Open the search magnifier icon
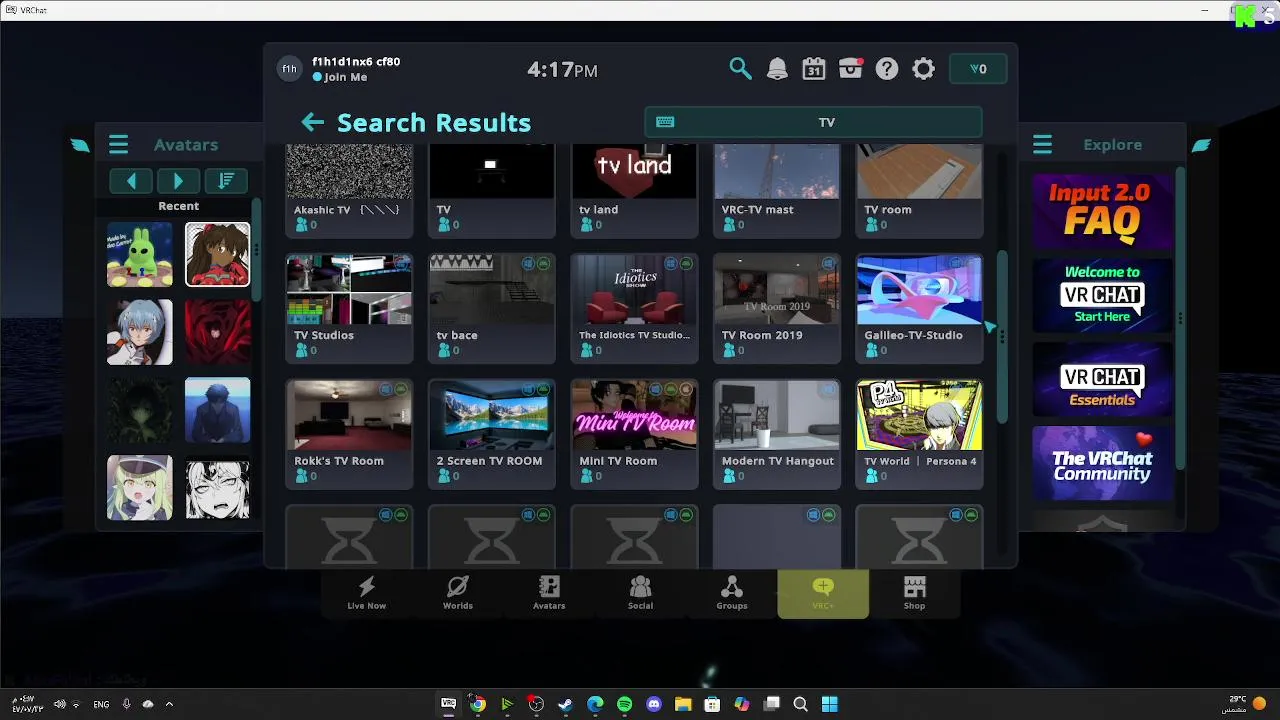Image resolution: width=1280 pixels, height=720 pixels. tap(740, 69)
